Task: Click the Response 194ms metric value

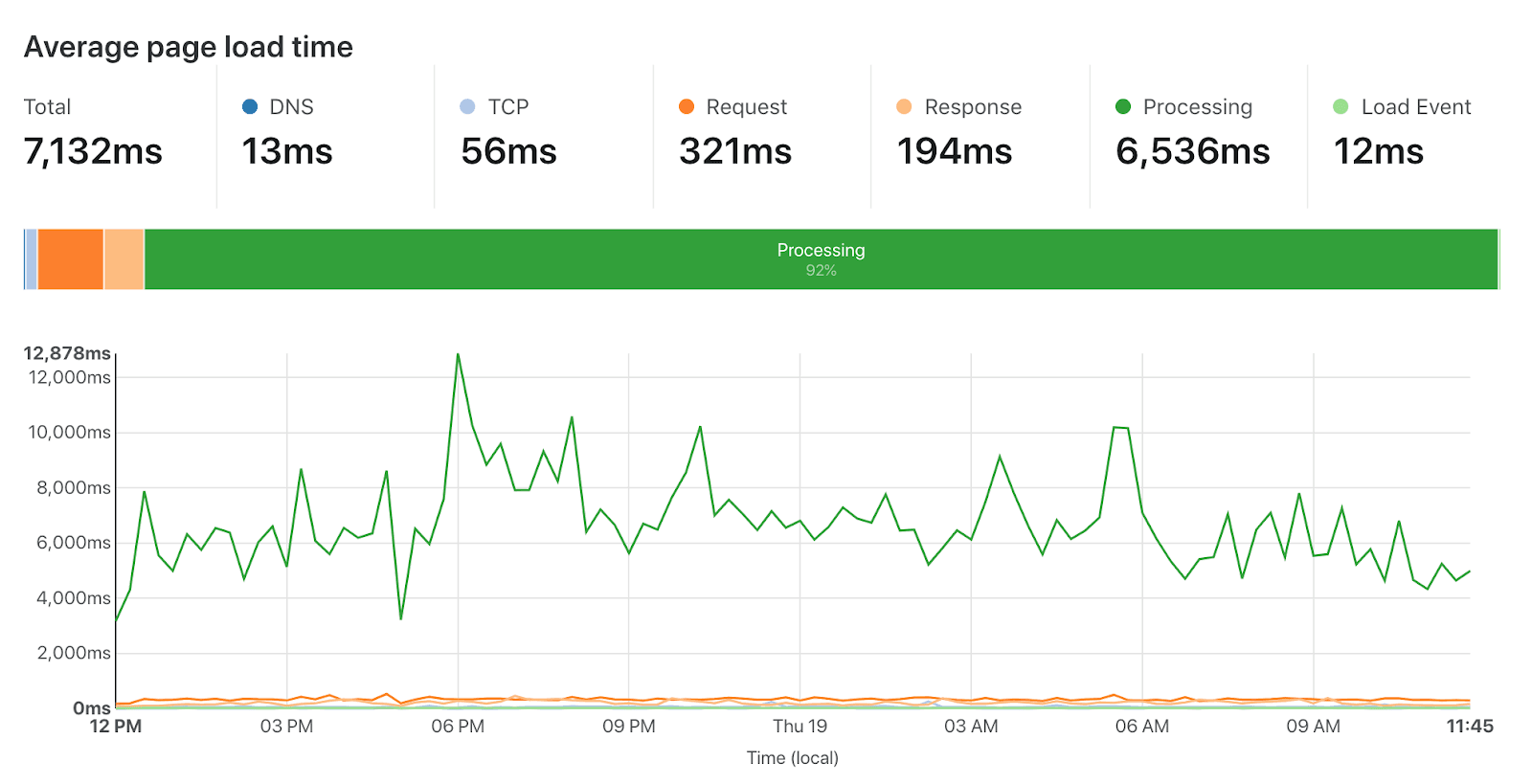Action: [x=955, y=151]
